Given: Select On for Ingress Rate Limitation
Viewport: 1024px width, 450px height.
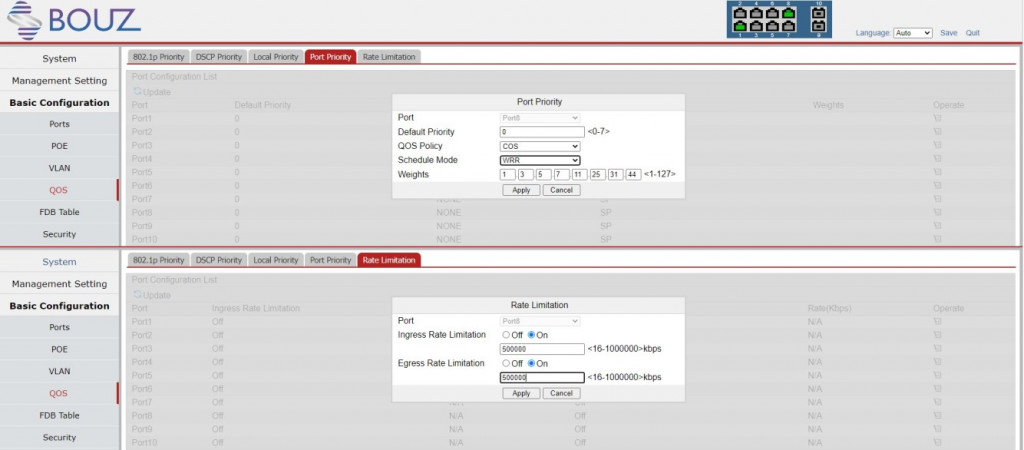Looking at the screenshot, I should [x=532, y=335].
